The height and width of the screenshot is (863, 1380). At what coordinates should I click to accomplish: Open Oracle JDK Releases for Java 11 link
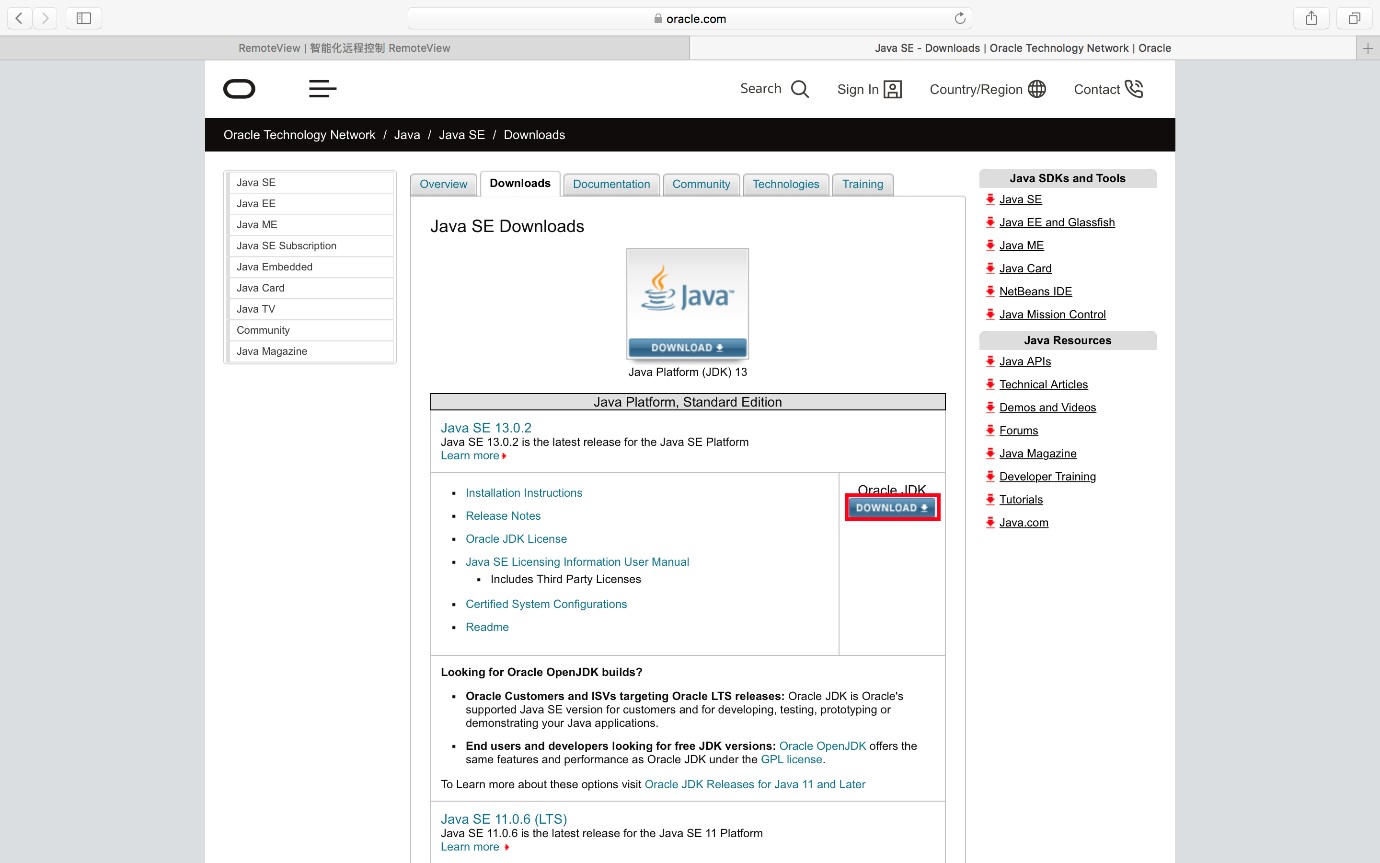[x=755, y=785]
